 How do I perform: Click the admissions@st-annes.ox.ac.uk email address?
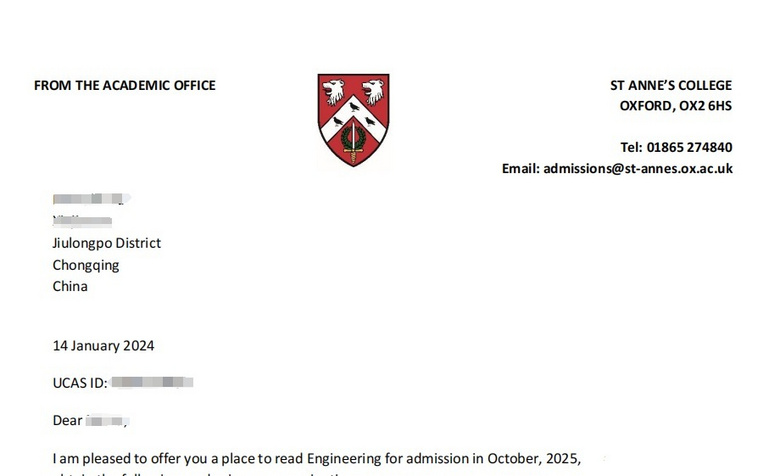pos(638,169)
